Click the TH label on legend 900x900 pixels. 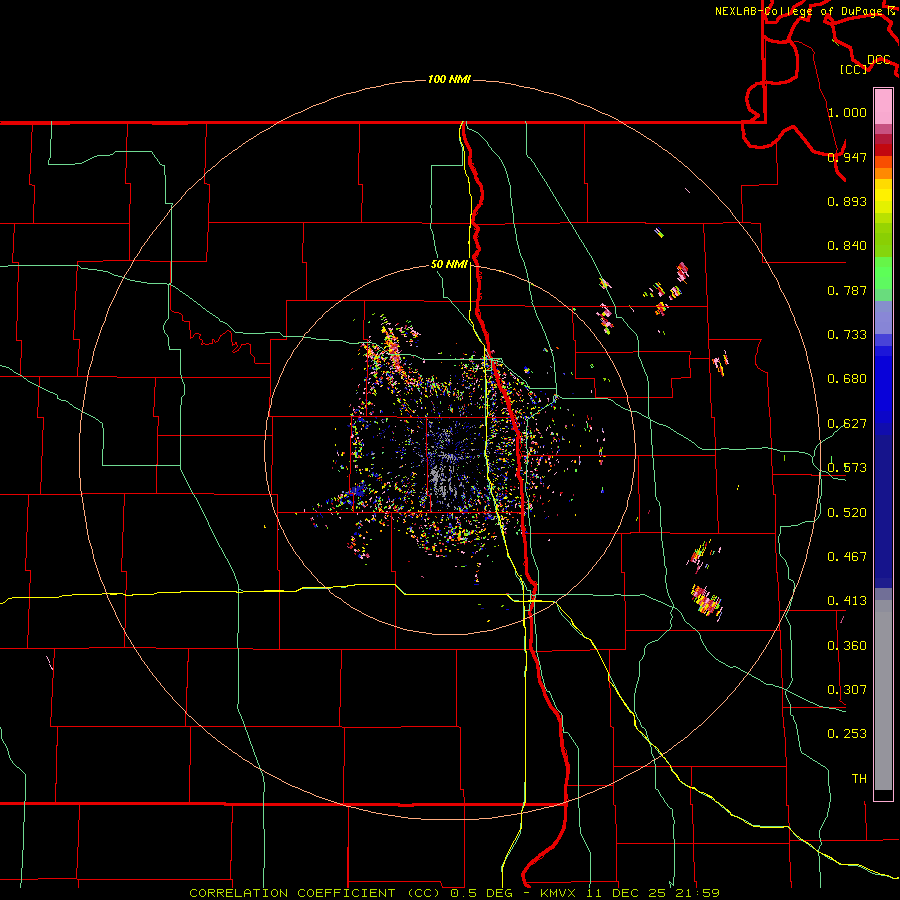(859, 779)
